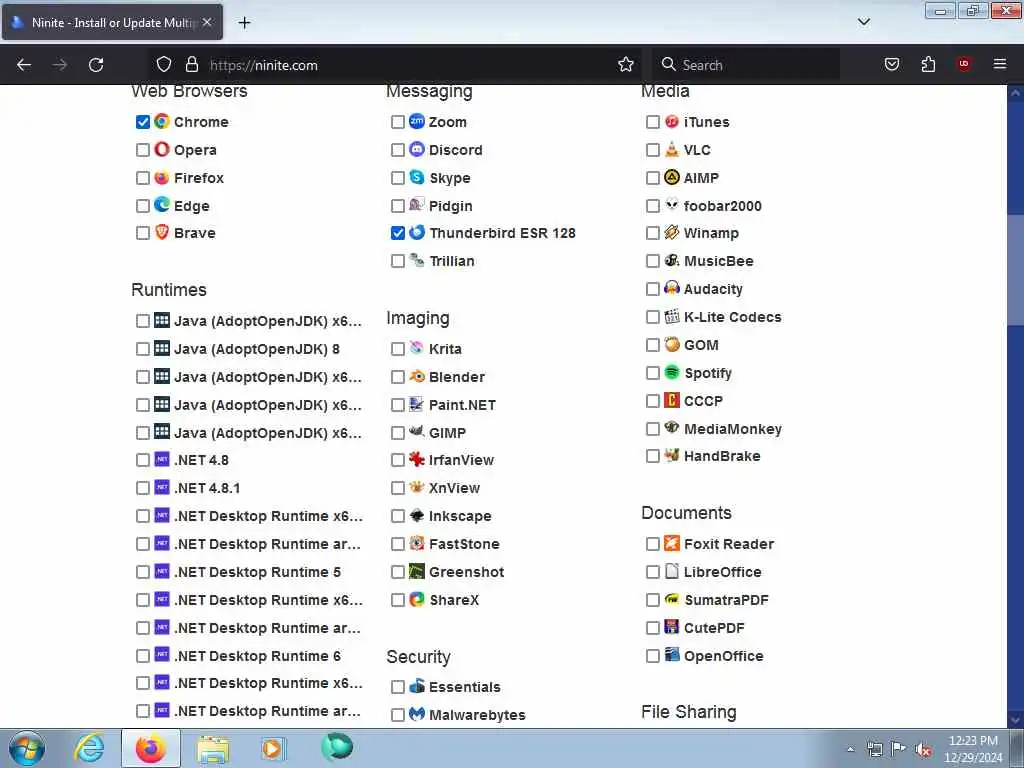Image resolution: width=1024 pixels, height=768 pixels.
Task: Click the Brave lion icon
Action: [x=162, y=232]
